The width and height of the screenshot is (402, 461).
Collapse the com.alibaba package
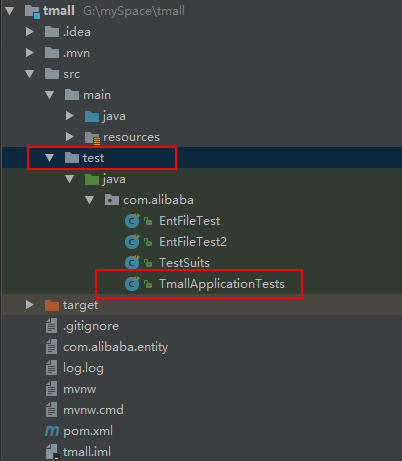90,200
